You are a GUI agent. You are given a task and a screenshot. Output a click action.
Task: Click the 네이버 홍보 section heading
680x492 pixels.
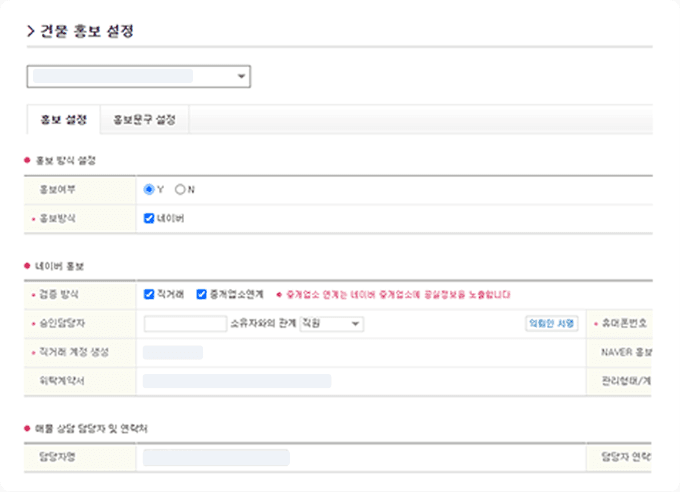(61, 266)
